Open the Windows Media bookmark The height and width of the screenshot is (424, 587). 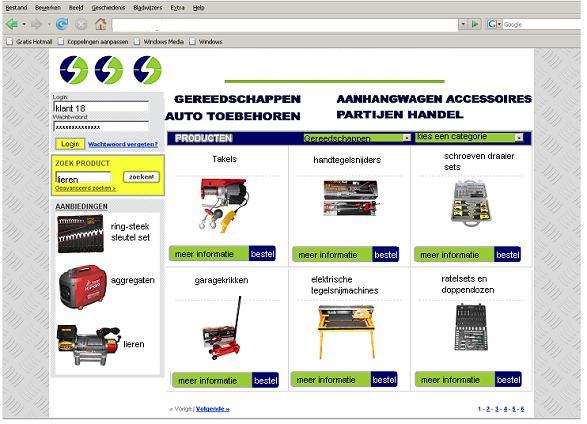point(159,42)
